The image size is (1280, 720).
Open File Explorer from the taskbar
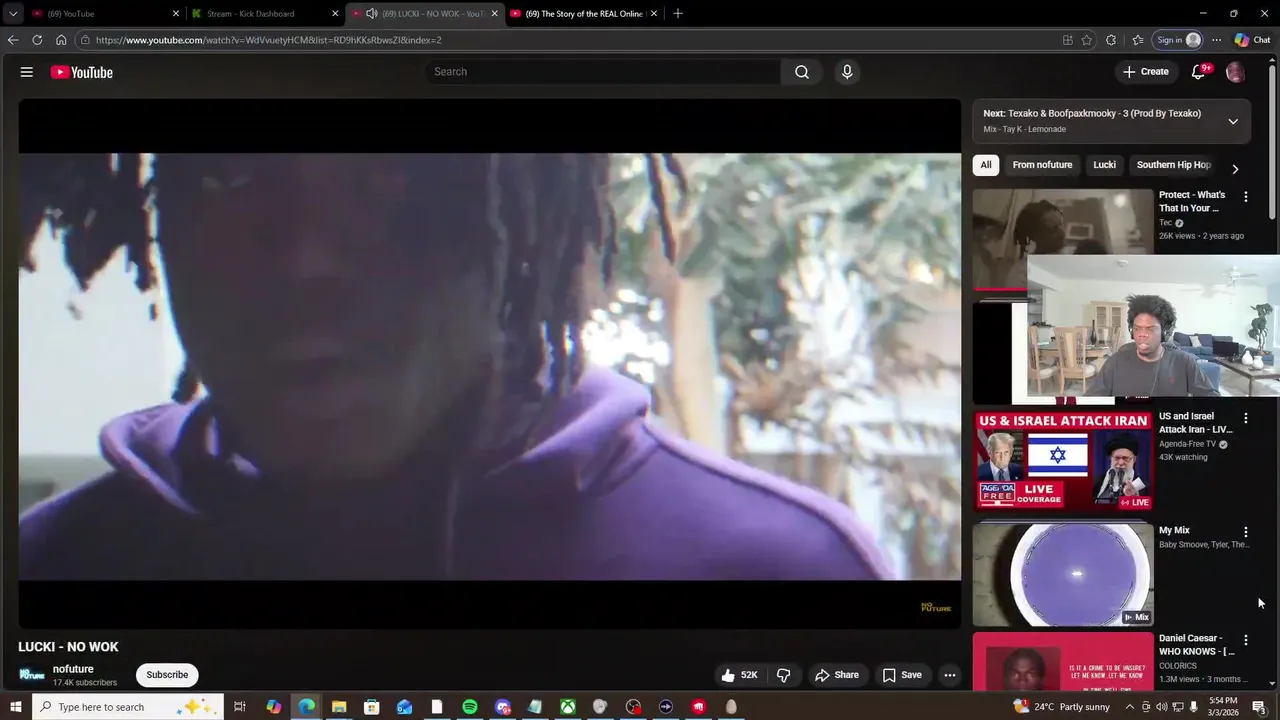339,707
